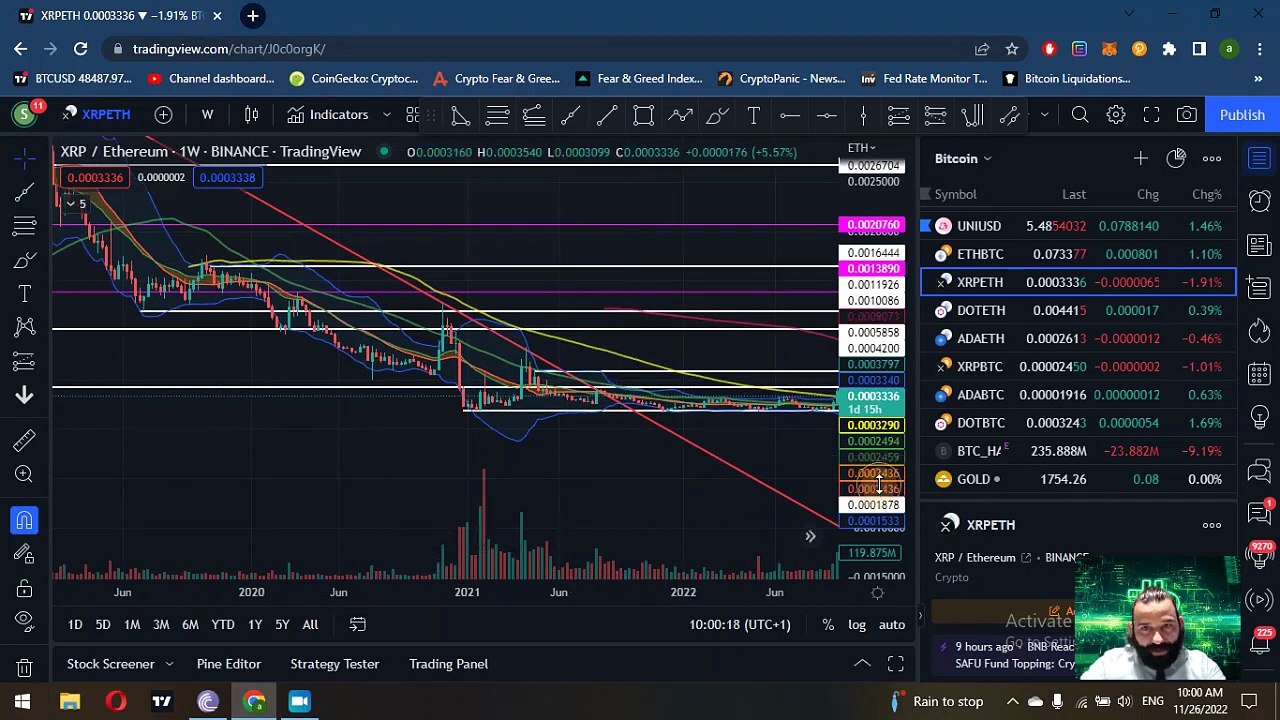This screenshot has height=720, width=1280.
Task: Select ETHBTC in the watchlist
Action: (1078, 254)
